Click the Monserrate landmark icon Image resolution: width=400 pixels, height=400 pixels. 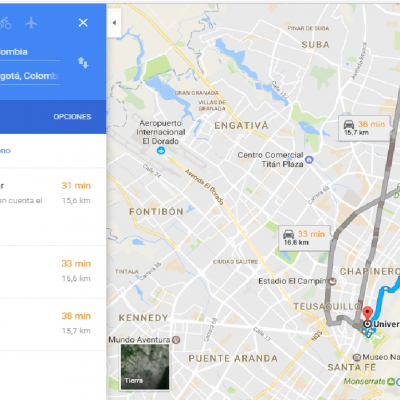pos(391,382)
